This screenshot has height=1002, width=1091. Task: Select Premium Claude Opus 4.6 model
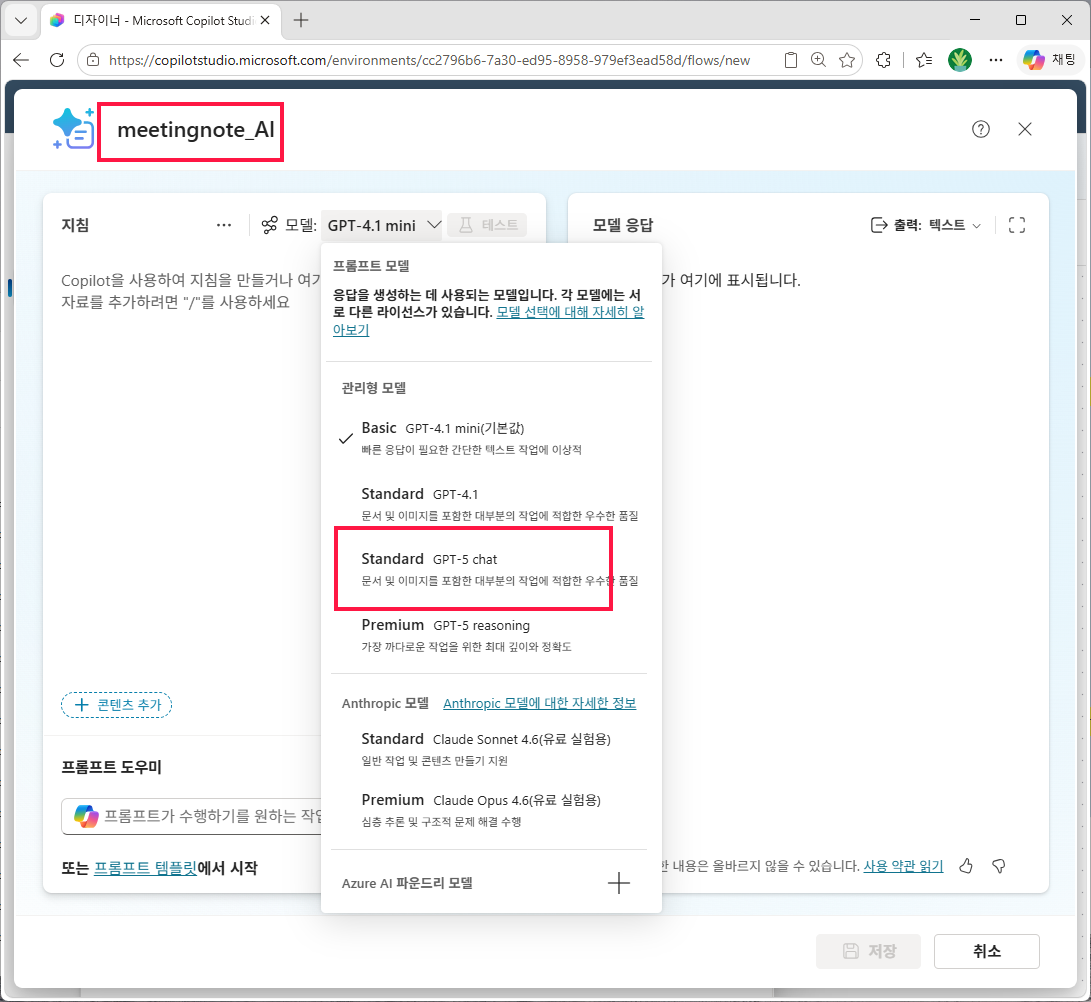click(490, 810)
